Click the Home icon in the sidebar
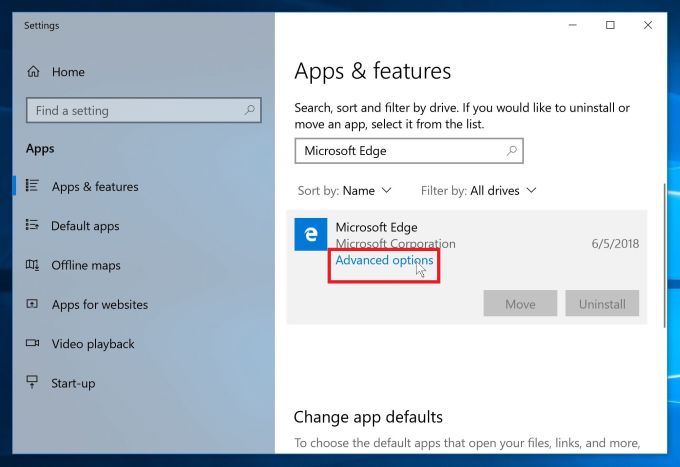Viewport: 680px width, 467px height. 33,72
